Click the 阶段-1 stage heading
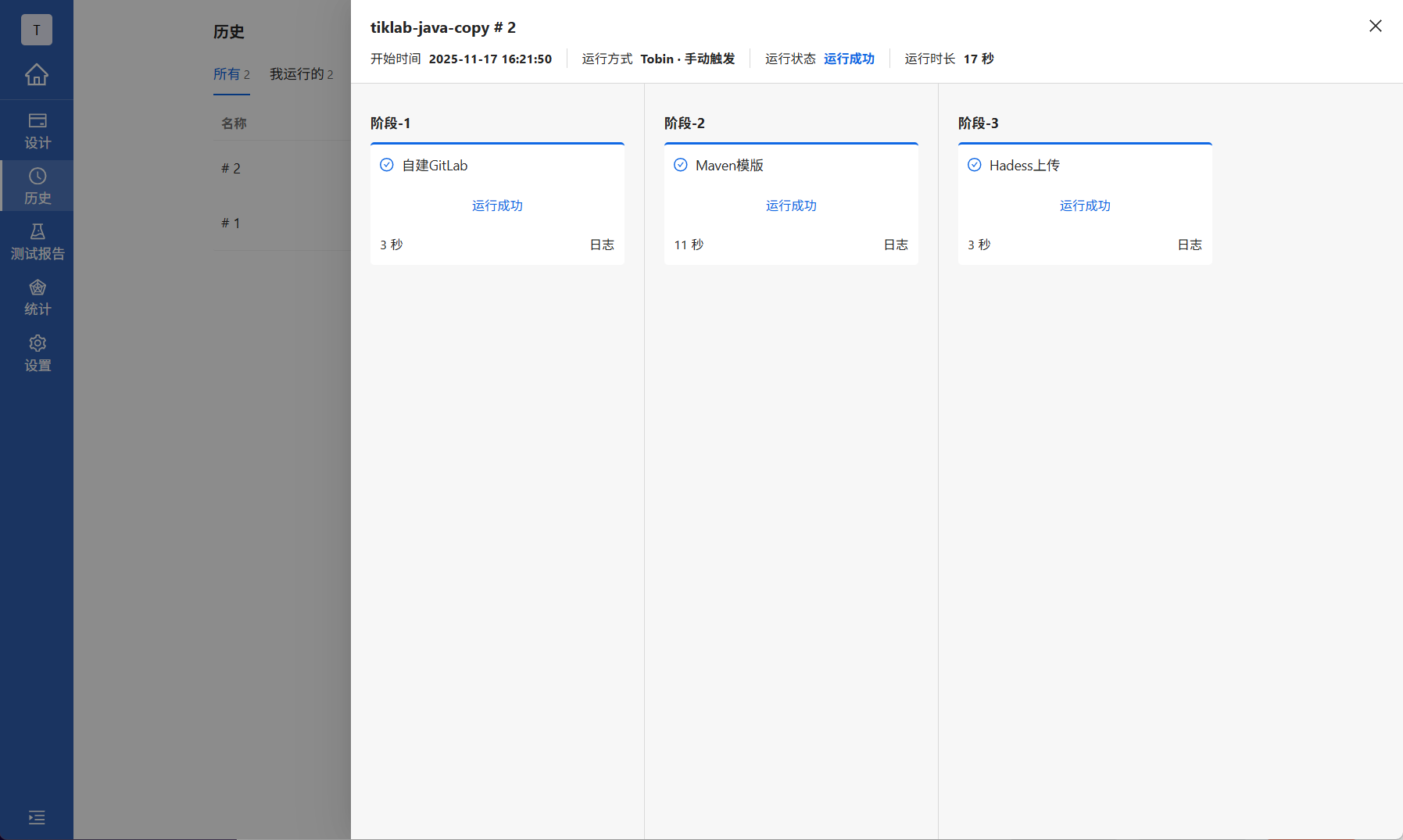 point(390,123)
